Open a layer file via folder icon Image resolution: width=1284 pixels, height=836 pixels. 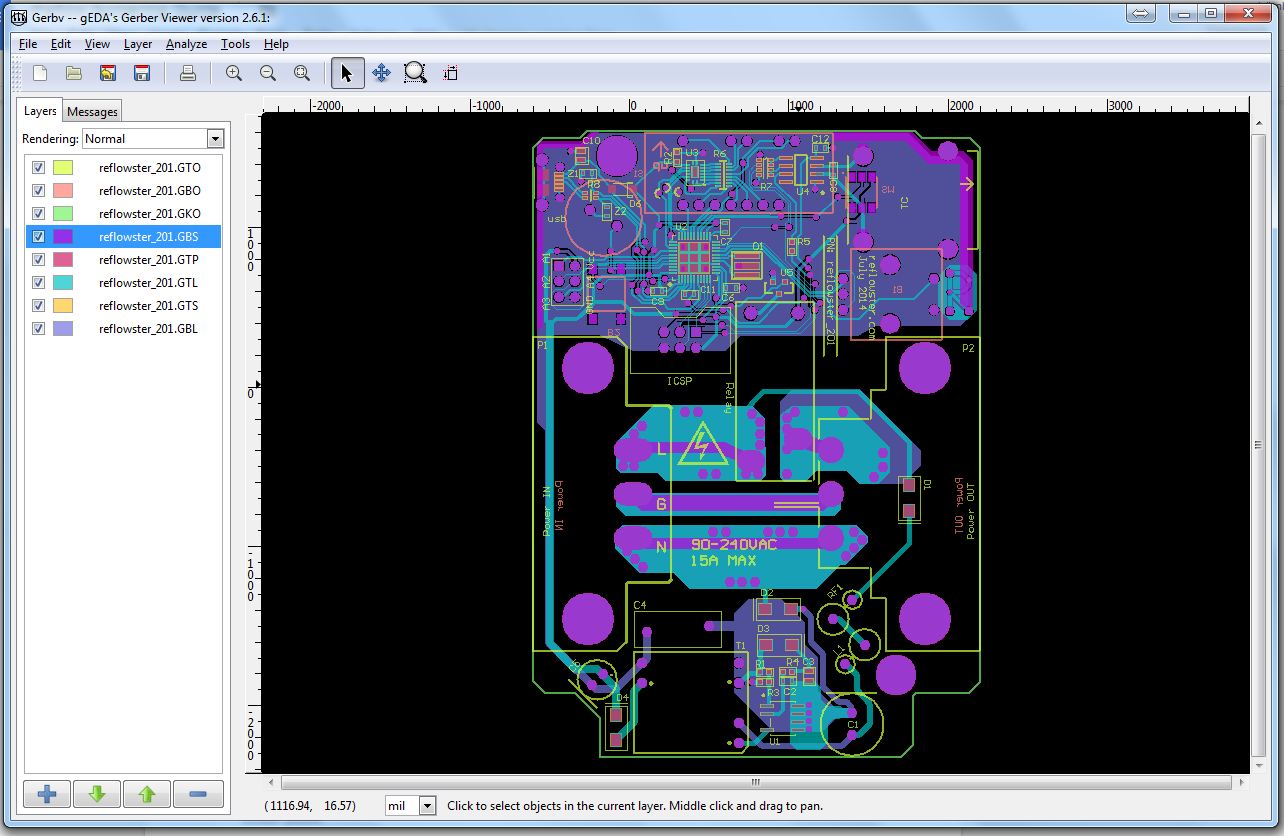[x=74, y=73]
